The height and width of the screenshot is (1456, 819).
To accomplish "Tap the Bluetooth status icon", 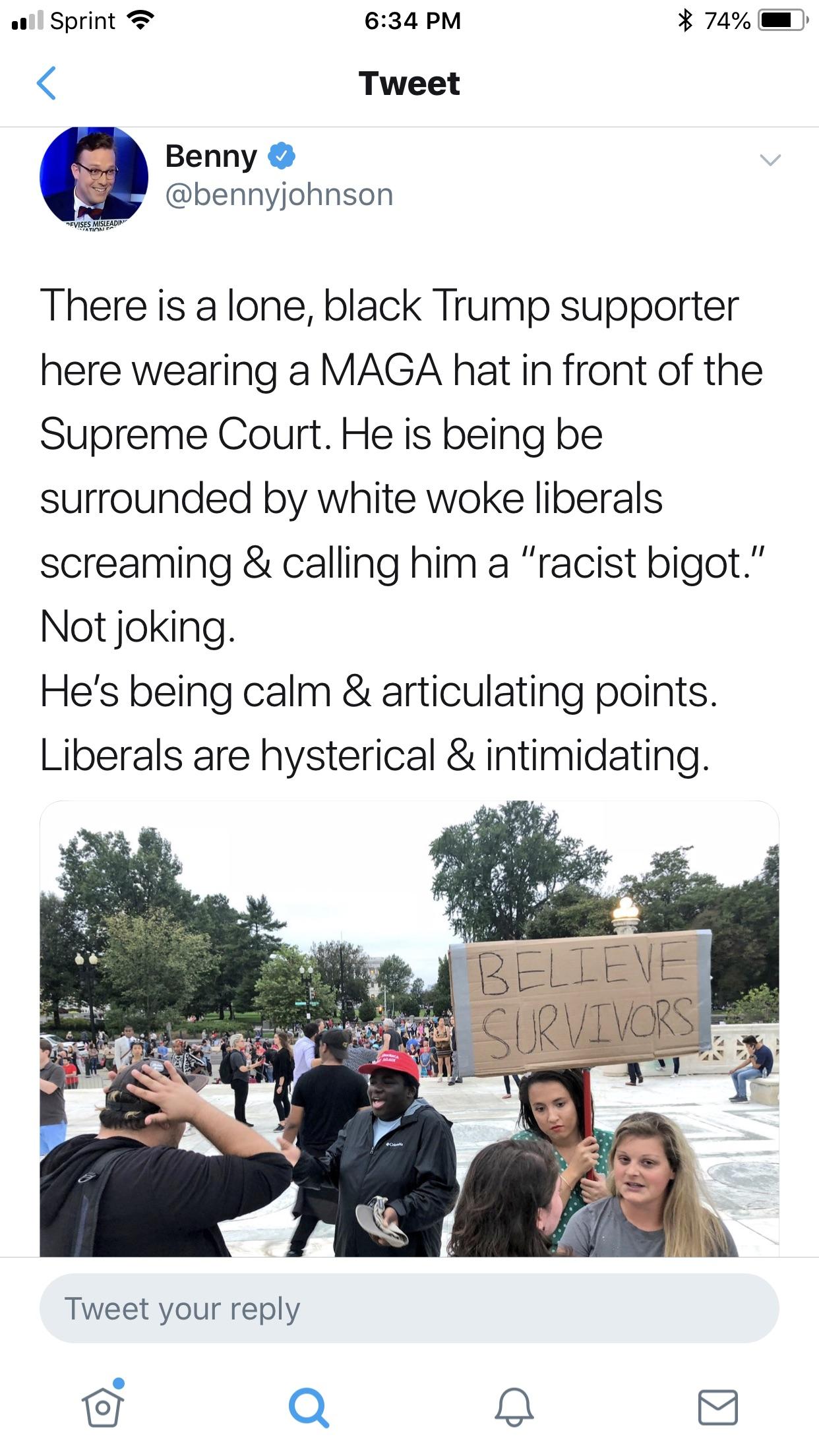I will [x=685, y=20].
